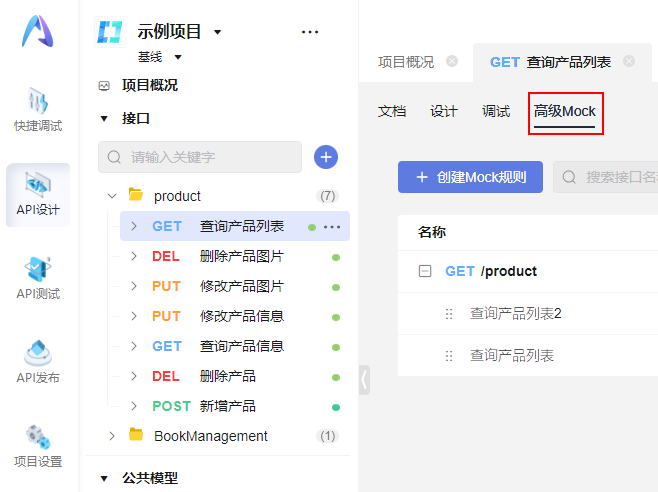Open the 快捷调试 sidebar icon
The height and width of the screenshot is (492, 658).
pyautogui.click(x=38, y=101)
